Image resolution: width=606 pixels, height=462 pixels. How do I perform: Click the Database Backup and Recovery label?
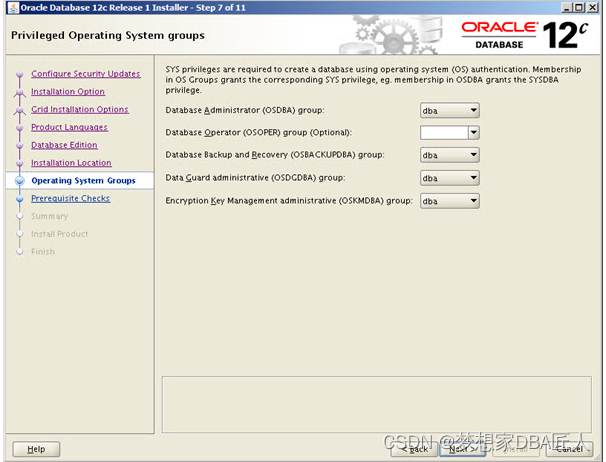point(275,155)
